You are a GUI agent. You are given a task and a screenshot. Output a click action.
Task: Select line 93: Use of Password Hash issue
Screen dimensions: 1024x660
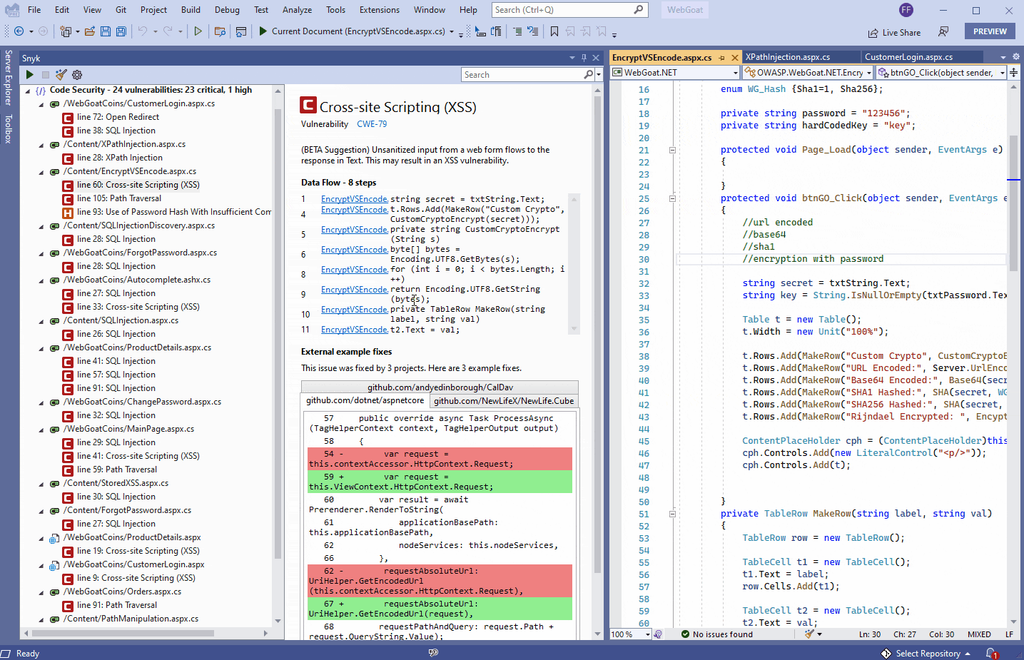point(167,212)
